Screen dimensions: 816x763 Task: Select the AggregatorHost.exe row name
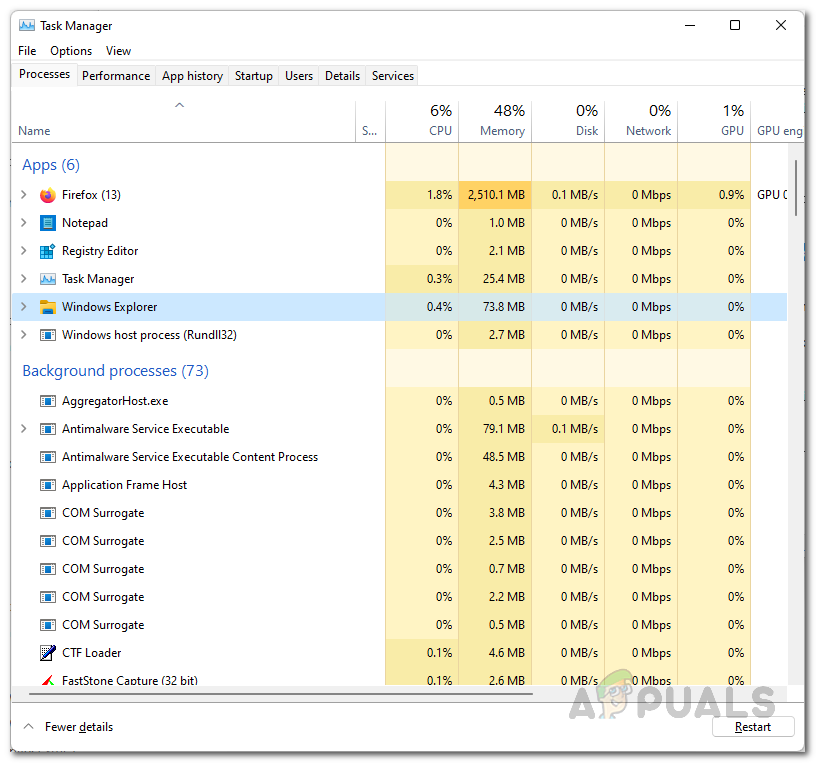115,401
